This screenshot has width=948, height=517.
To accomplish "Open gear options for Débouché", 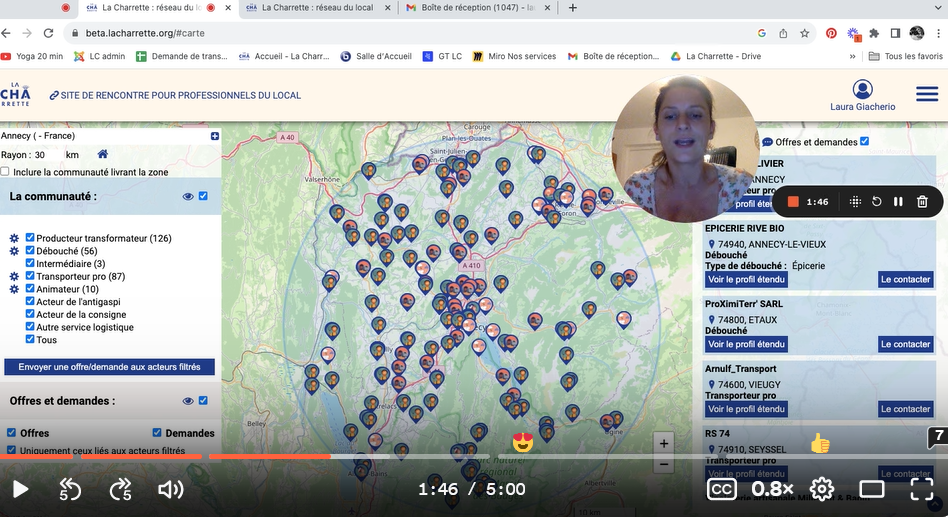I will pos(14,251).
